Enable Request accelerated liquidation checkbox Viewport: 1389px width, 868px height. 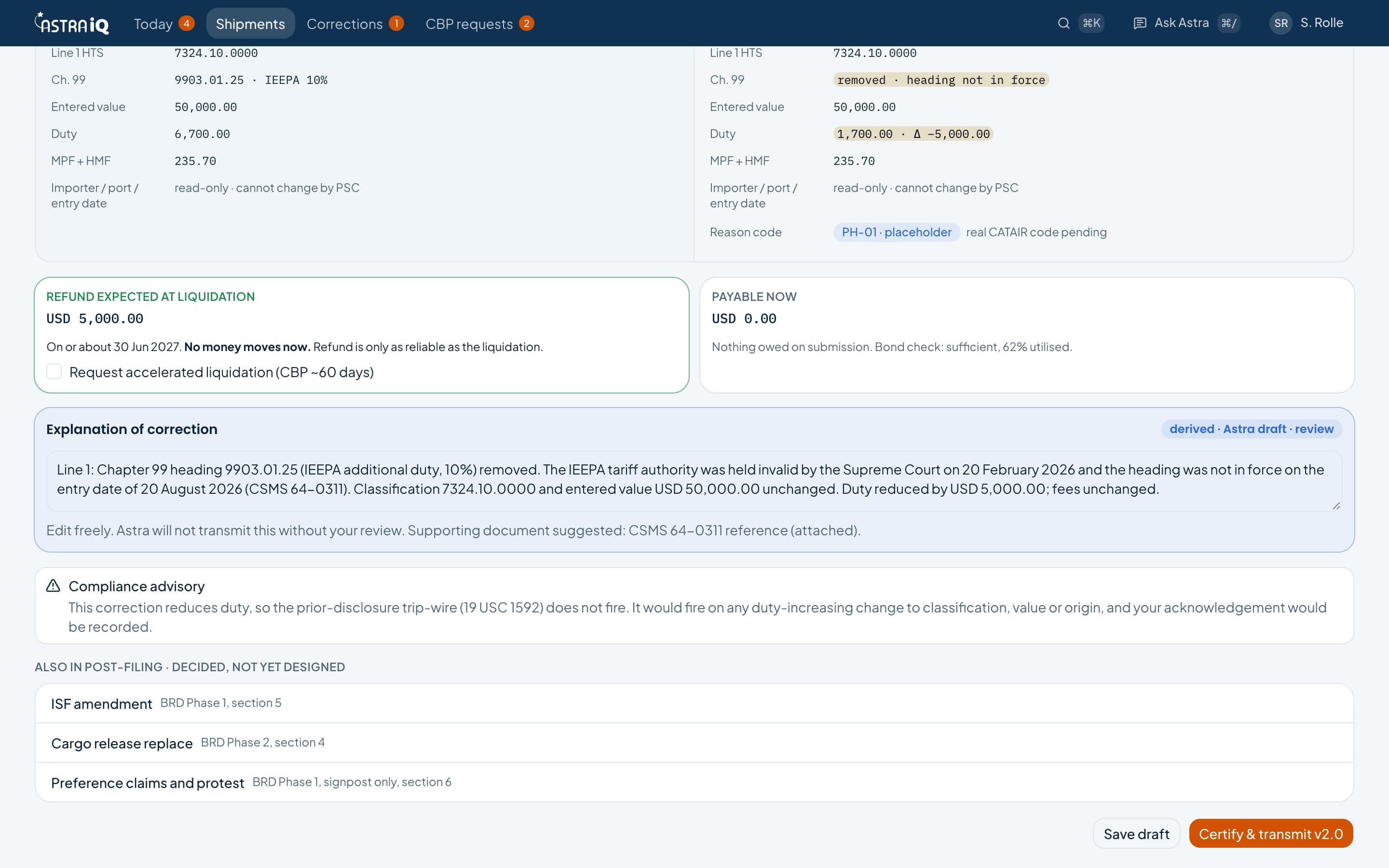point(54,371)
